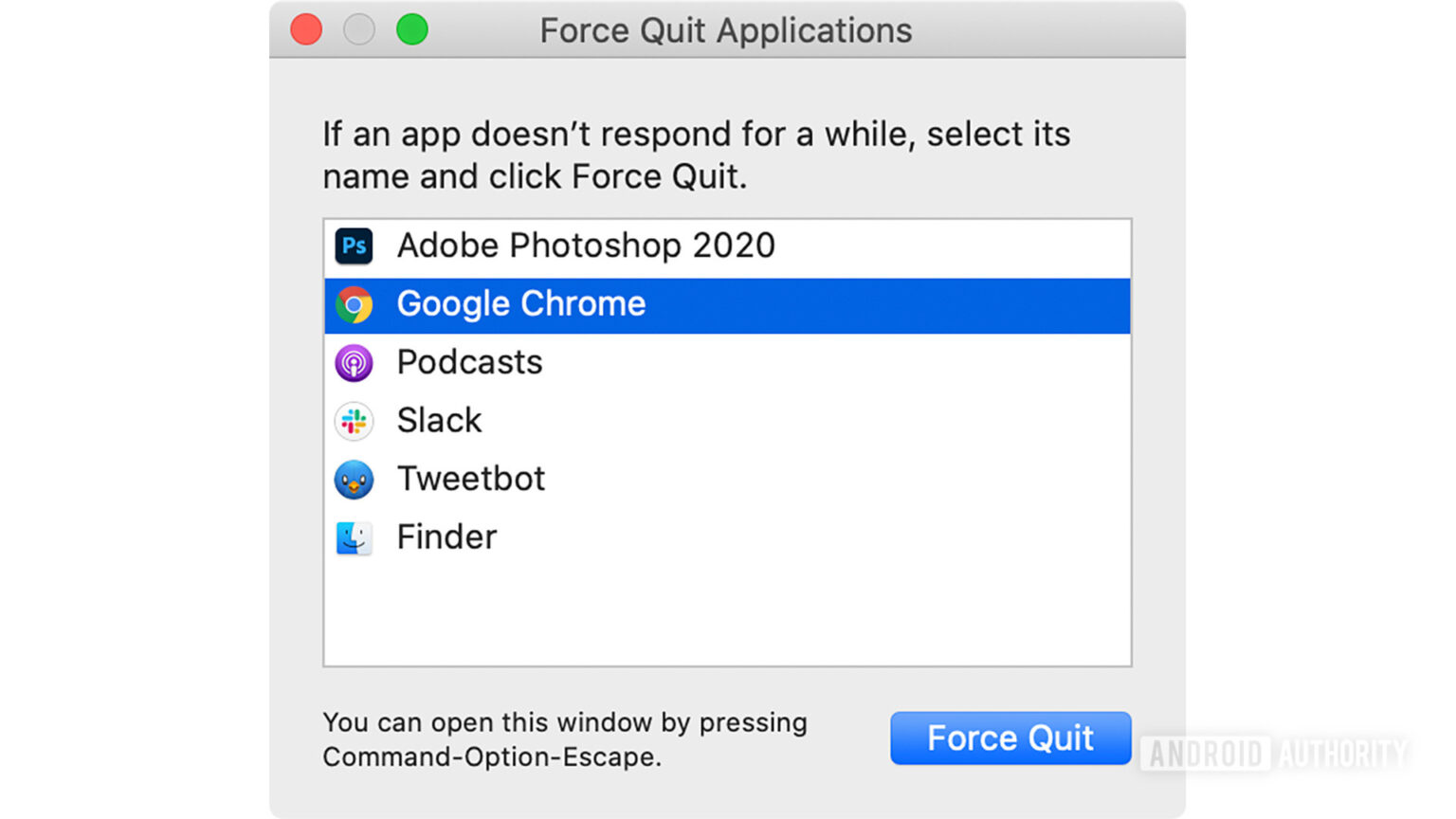Click the instruction text above the app list
1456x819 pixels.
pyautogui.click(x=696, y=155)
